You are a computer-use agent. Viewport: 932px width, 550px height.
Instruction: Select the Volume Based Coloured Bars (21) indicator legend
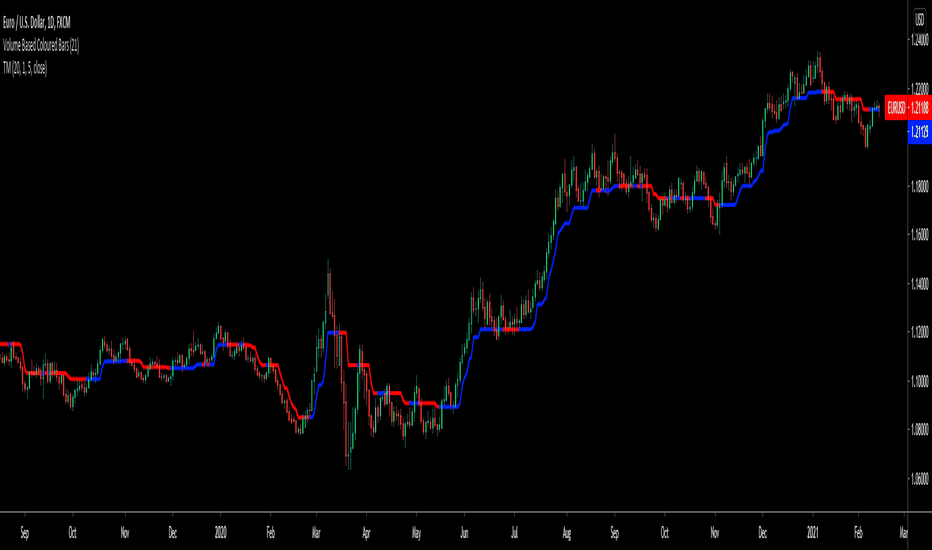tap(41, 46)
